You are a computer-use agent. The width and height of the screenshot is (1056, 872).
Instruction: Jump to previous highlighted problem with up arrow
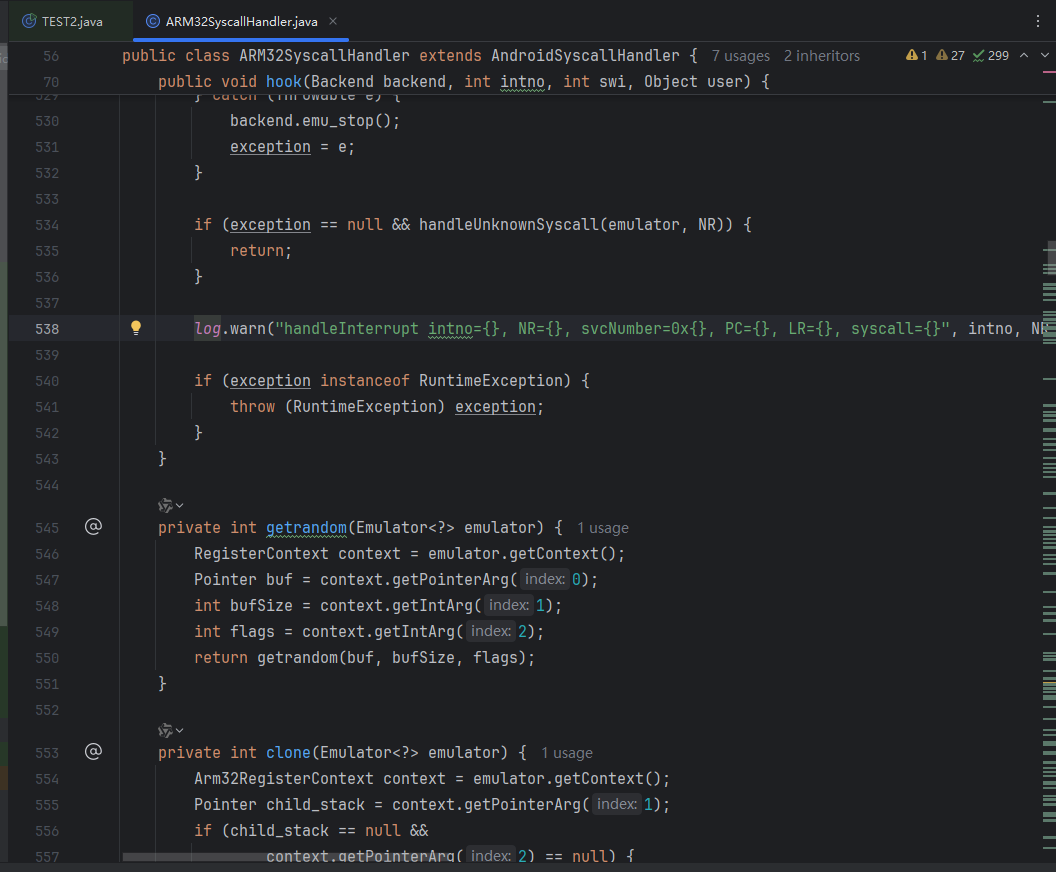(x=1022, y=56)
